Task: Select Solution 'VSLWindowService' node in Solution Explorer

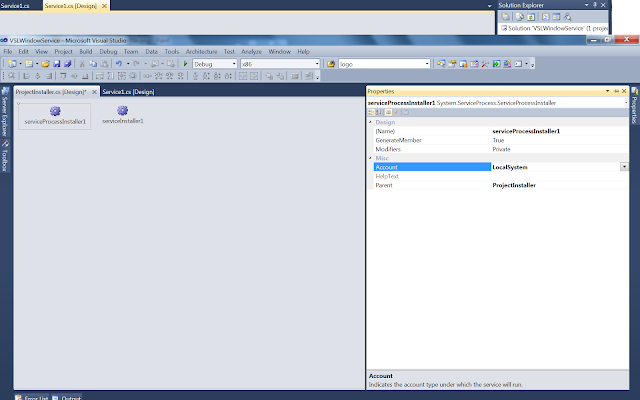Action: pyautogui.click(x=554, y=28)
